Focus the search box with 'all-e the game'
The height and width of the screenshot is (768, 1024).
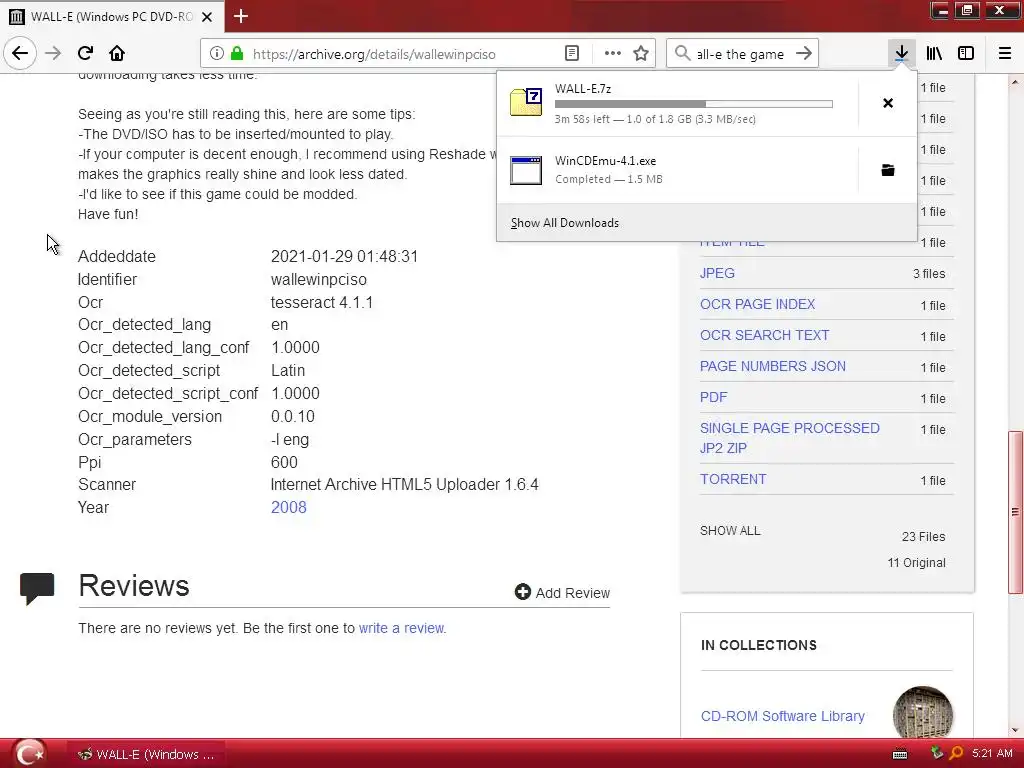pos(740,54)
